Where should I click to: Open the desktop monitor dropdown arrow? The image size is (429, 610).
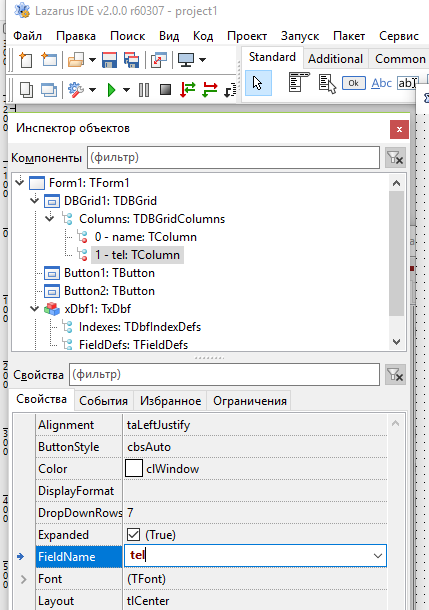[x=202, y=60]
